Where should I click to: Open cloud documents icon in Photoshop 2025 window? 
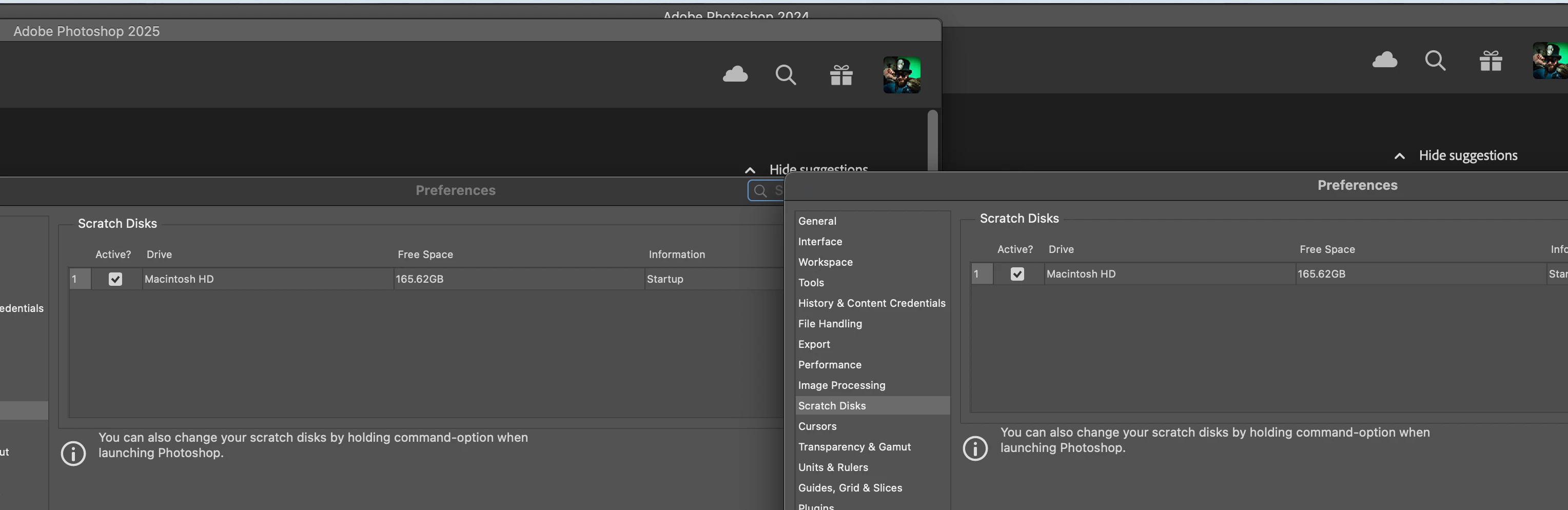[735, 74]
